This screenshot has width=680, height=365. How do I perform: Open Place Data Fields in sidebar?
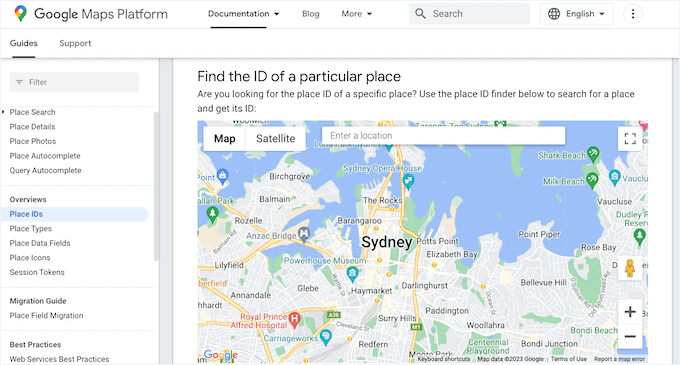coord(40,243)
